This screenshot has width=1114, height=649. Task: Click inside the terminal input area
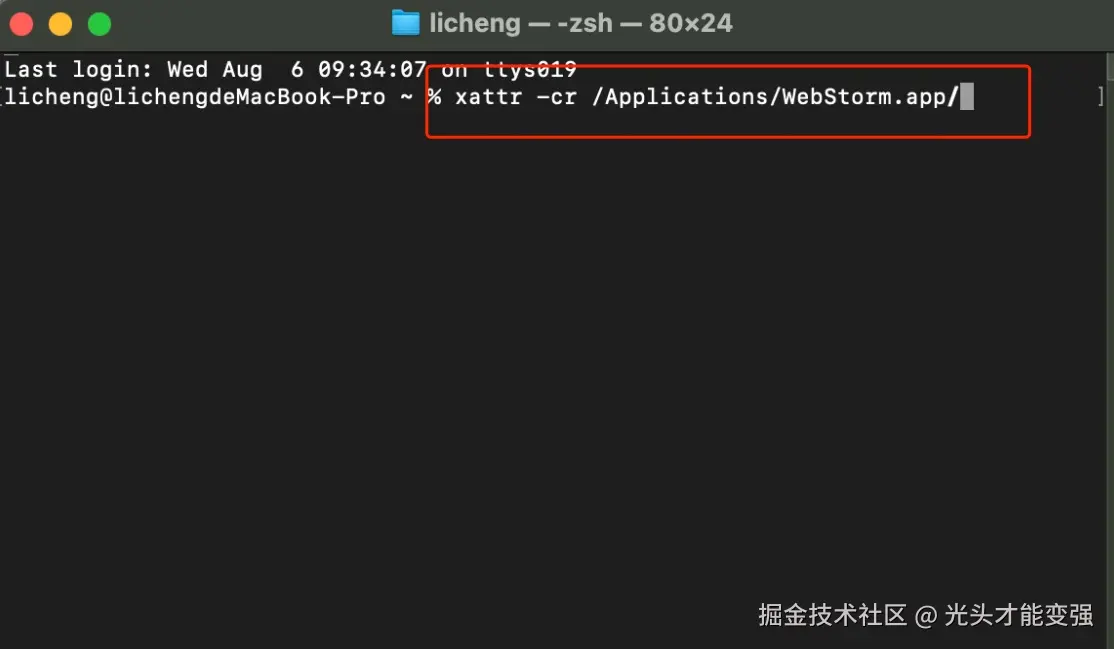[x=550, y=350]
